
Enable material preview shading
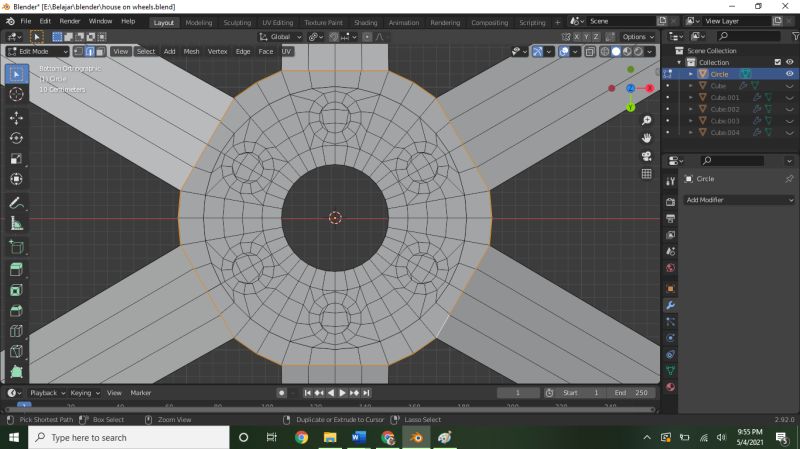627,52
